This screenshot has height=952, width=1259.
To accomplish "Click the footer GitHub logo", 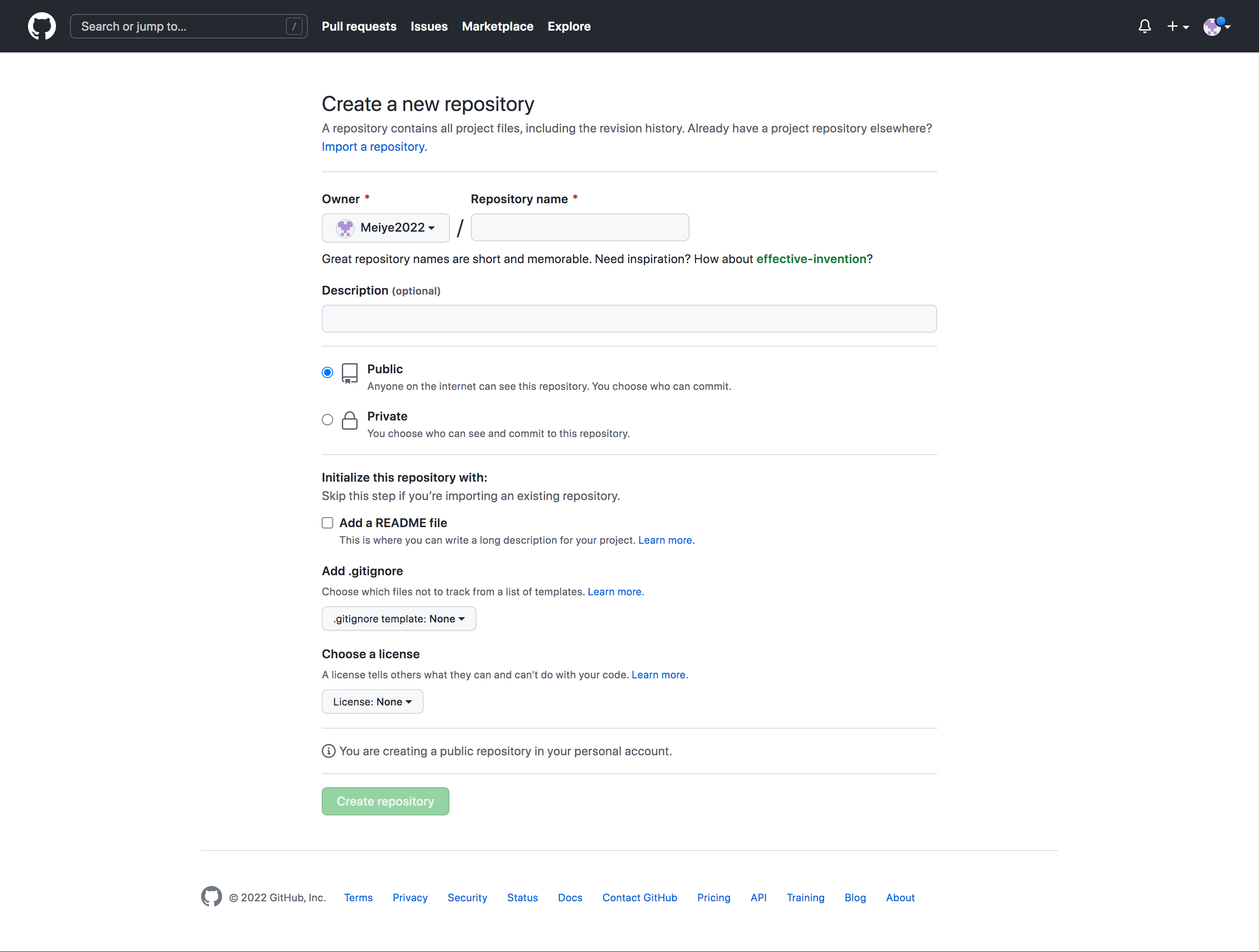I will pyautogui.click(x=211, y=897).
